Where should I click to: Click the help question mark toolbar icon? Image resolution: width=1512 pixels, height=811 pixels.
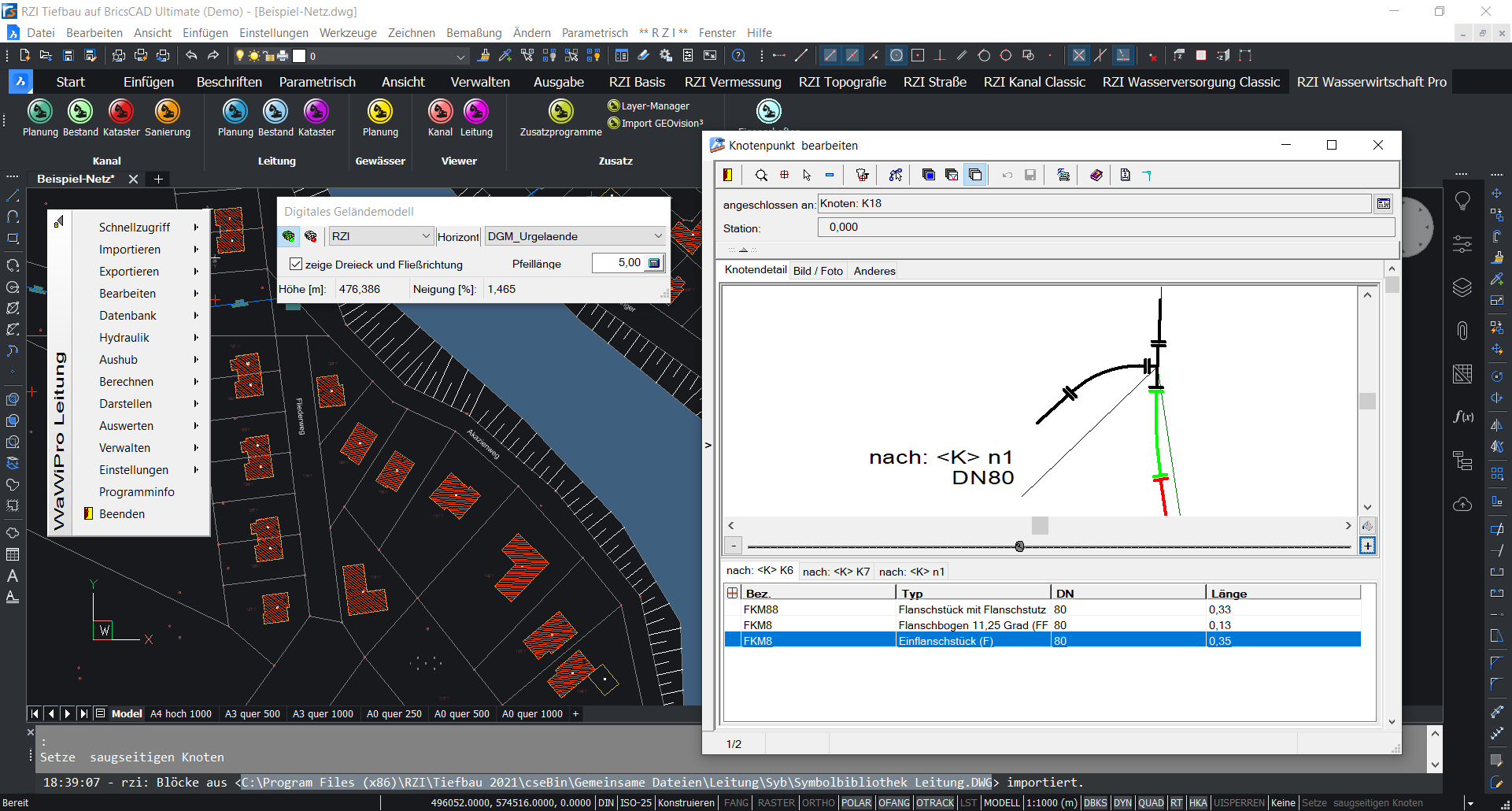click(x=738, y=55)
